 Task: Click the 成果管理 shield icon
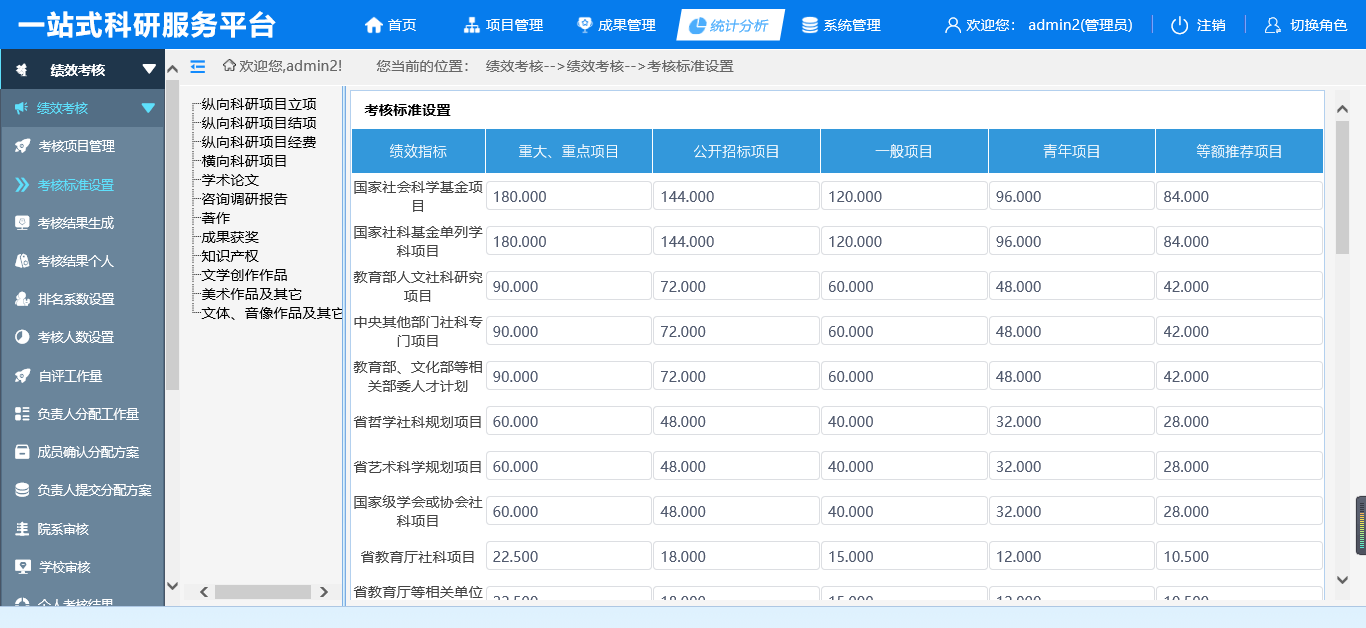pos(585,25)
